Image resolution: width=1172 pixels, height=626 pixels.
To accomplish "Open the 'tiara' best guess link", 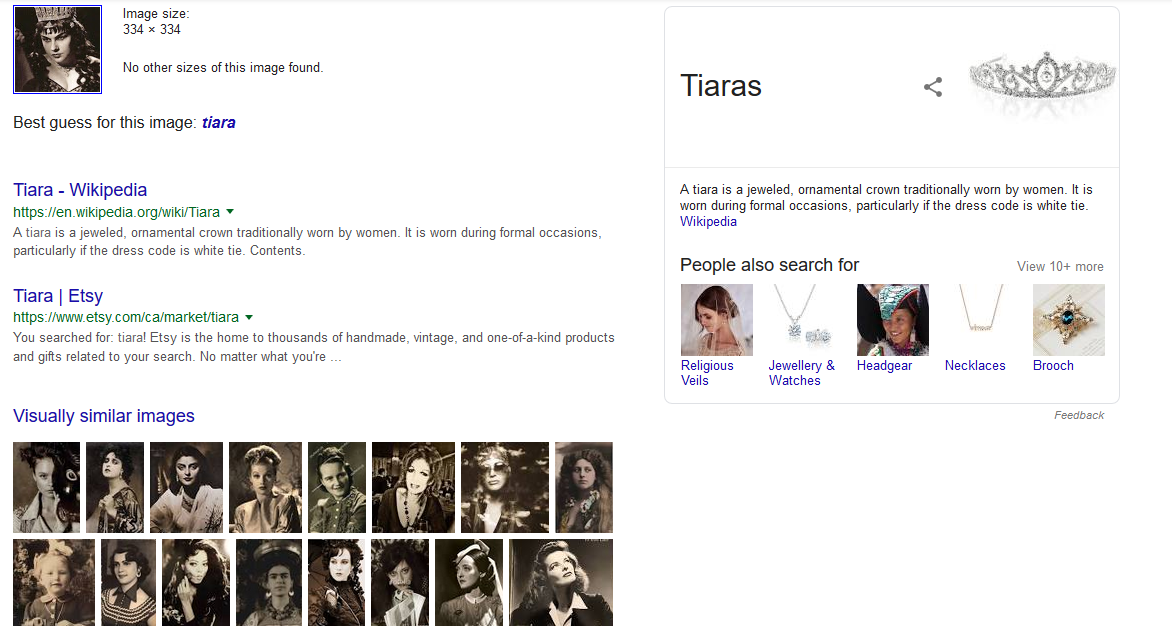I will [218, 123].
